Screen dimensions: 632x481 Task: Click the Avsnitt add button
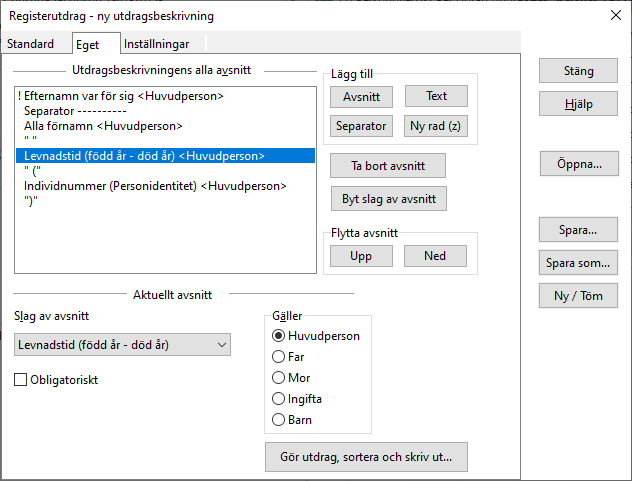(x=361, y=97)
